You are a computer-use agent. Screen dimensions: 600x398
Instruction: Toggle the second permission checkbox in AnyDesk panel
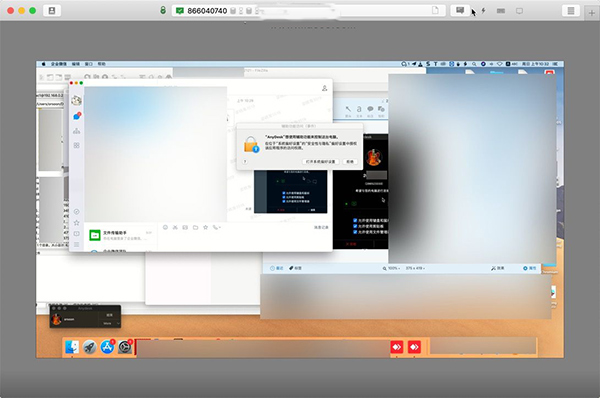355,226
